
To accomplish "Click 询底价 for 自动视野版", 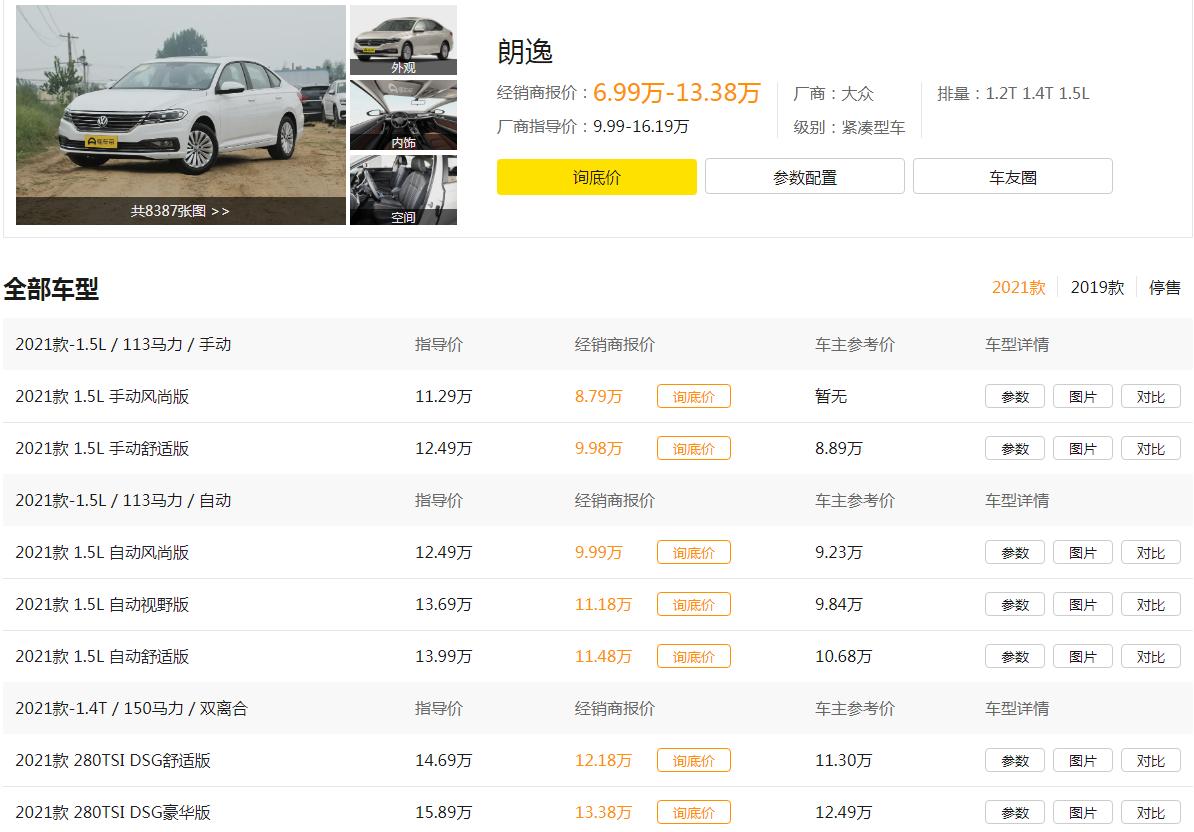I will coord(694,604).
